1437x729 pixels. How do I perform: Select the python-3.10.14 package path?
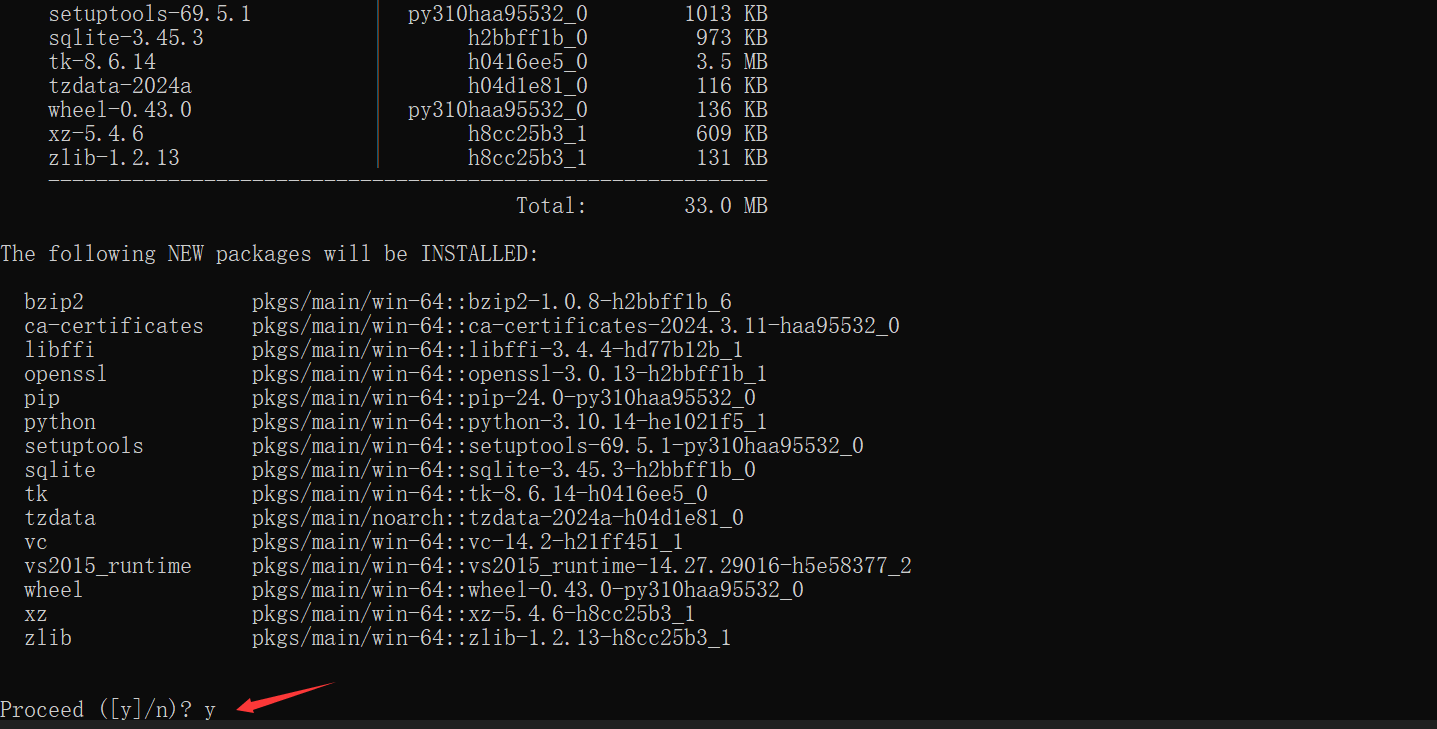coord(509,422)
